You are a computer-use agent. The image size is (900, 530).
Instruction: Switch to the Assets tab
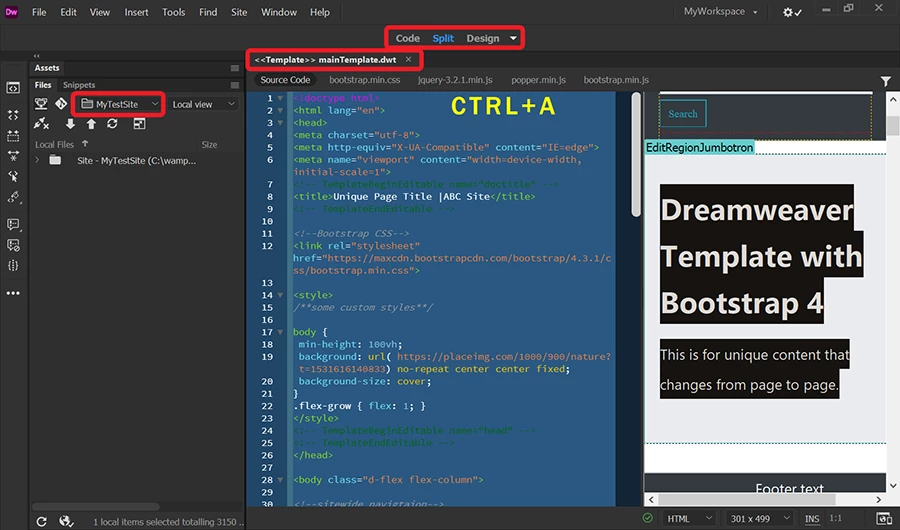point(47,68)
